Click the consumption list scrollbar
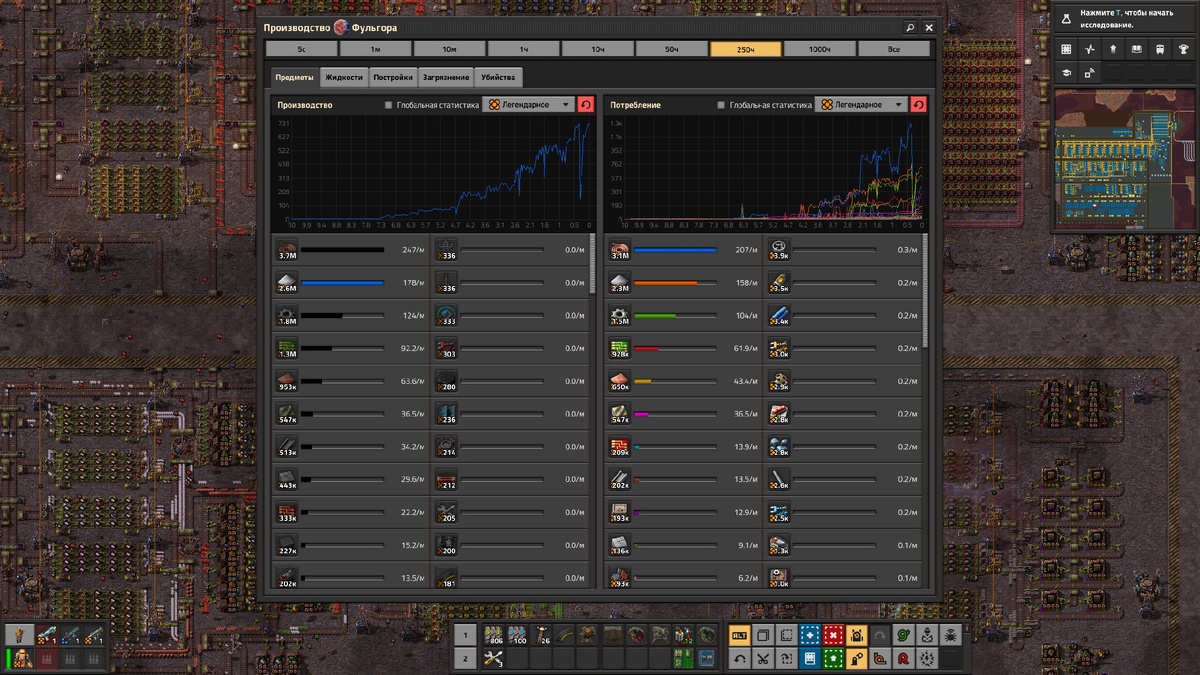Viewport: 1200px width, 675px height. click(x=926, y=290)
